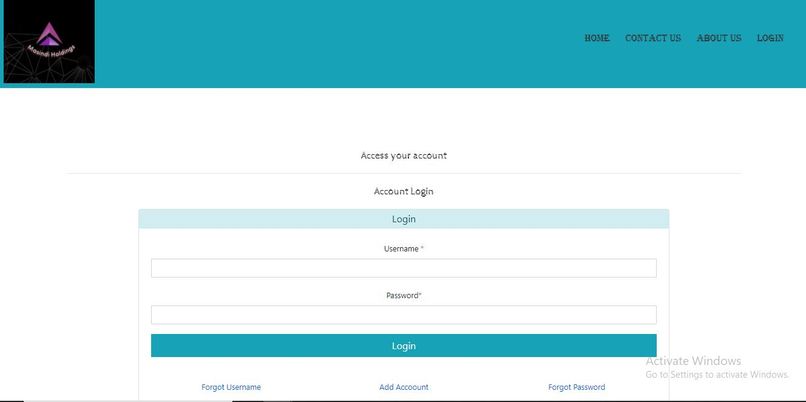Screen dimensions: 806x402
Task: Select LOGIN in the top navigation
Action: pyautogui.click(x=770, y=38)
